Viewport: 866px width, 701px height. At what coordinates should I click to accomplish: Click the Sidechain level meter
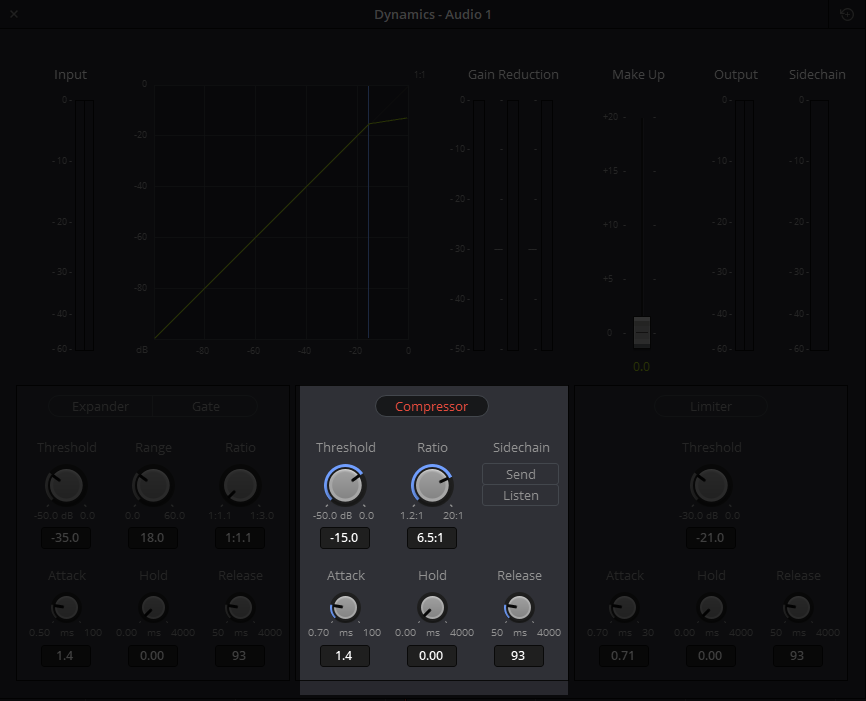(820, 225)
